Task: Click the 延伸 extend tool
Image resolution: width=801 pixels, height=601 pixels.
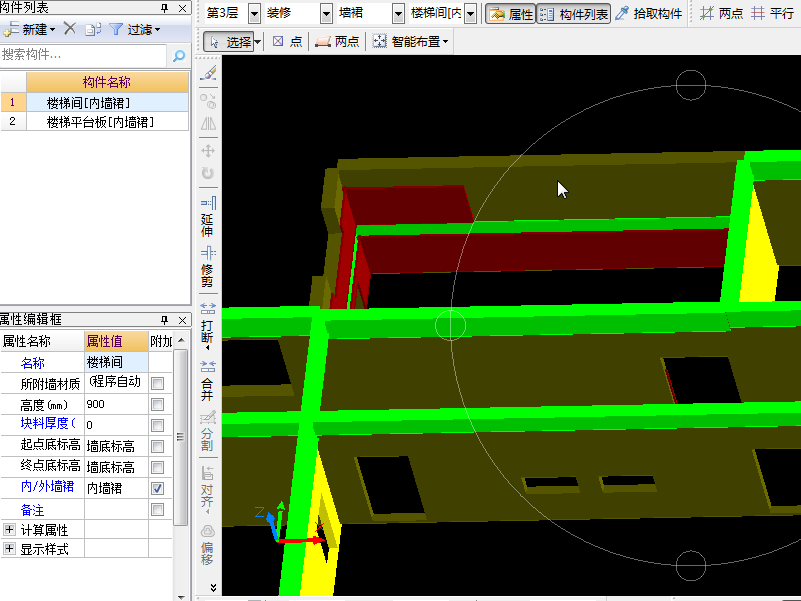Action: [208, 217]
